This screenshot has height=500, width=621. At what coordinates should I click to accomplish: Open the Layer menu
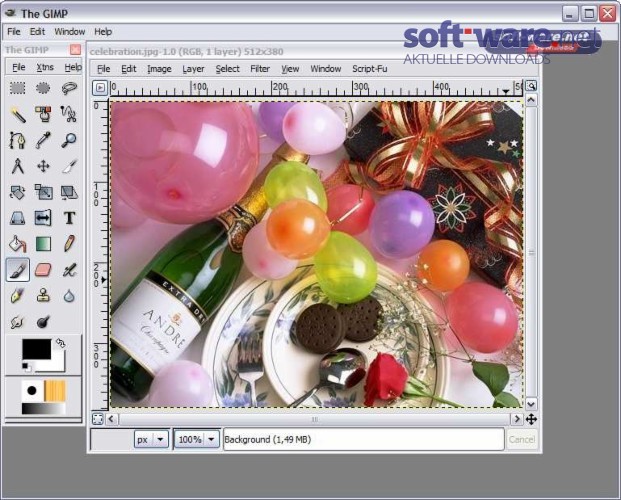pos(193,69)
